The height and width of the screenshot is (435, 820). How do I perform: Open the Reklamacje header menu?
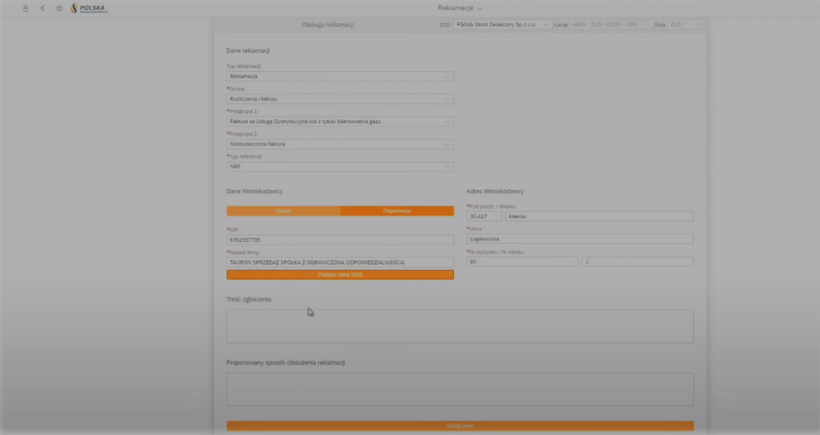(x=460, y=8)
